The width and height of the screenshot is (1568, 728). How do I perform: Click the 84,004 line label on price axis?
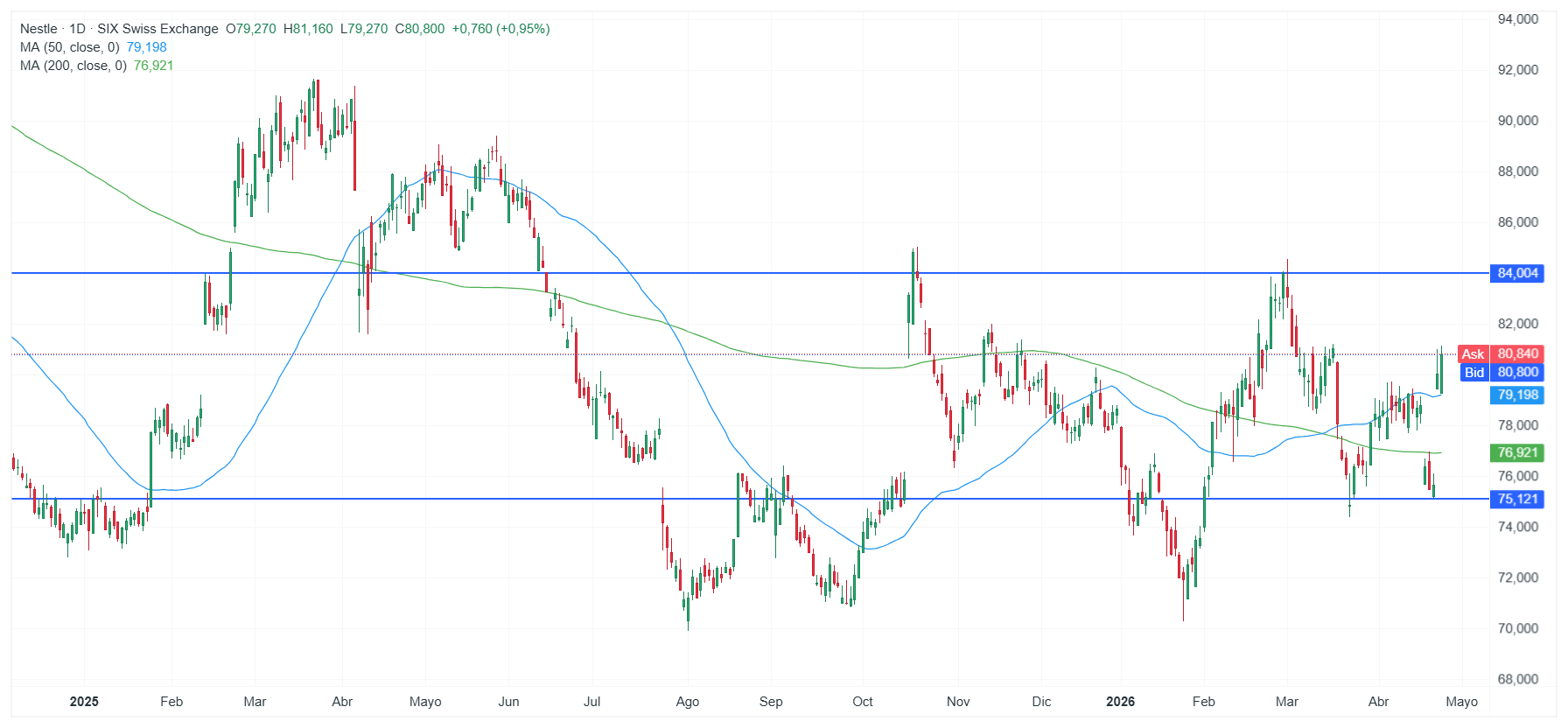tap(1517, 273)
